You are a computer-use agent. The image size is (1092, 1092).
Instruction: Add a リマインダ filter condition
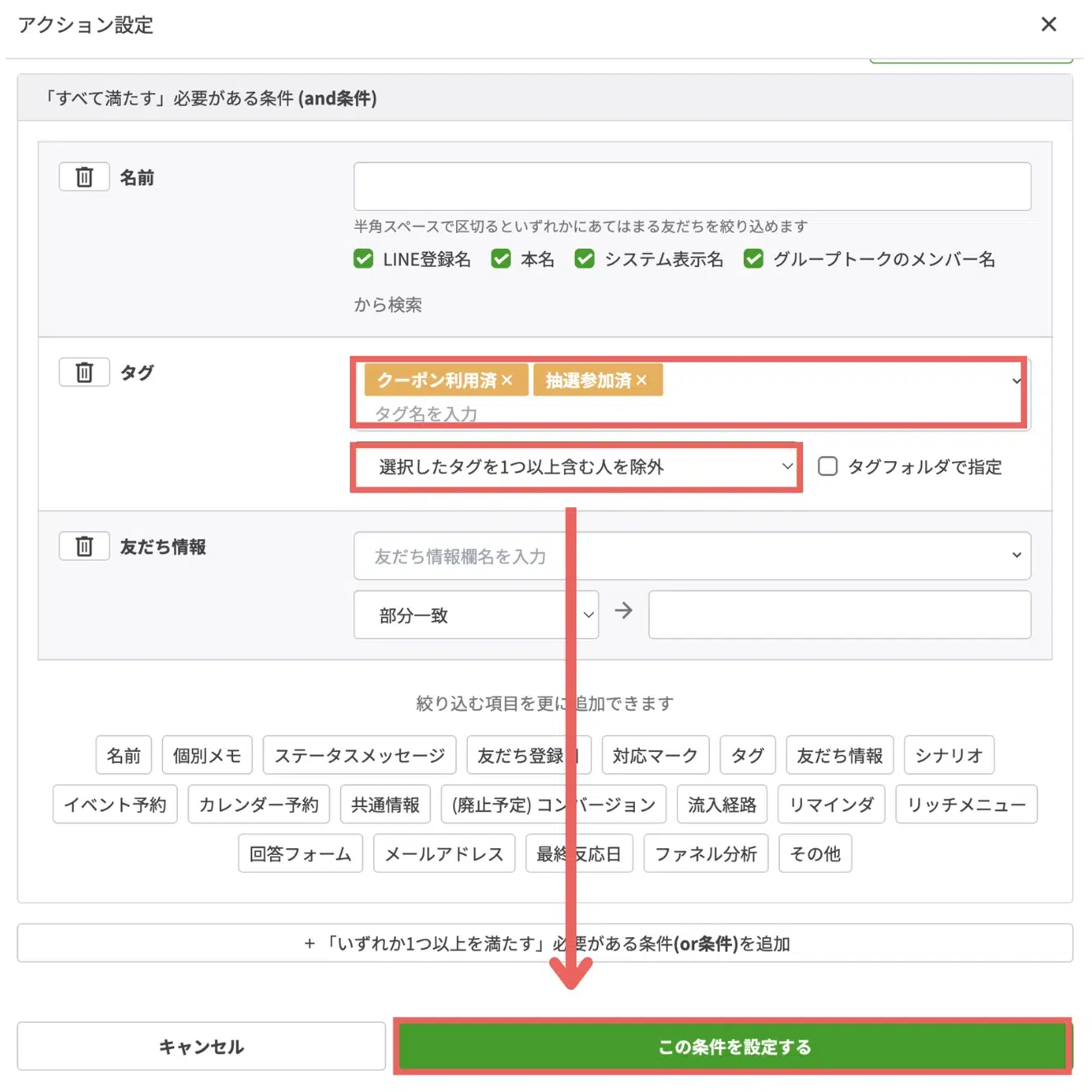pos(831,805)
